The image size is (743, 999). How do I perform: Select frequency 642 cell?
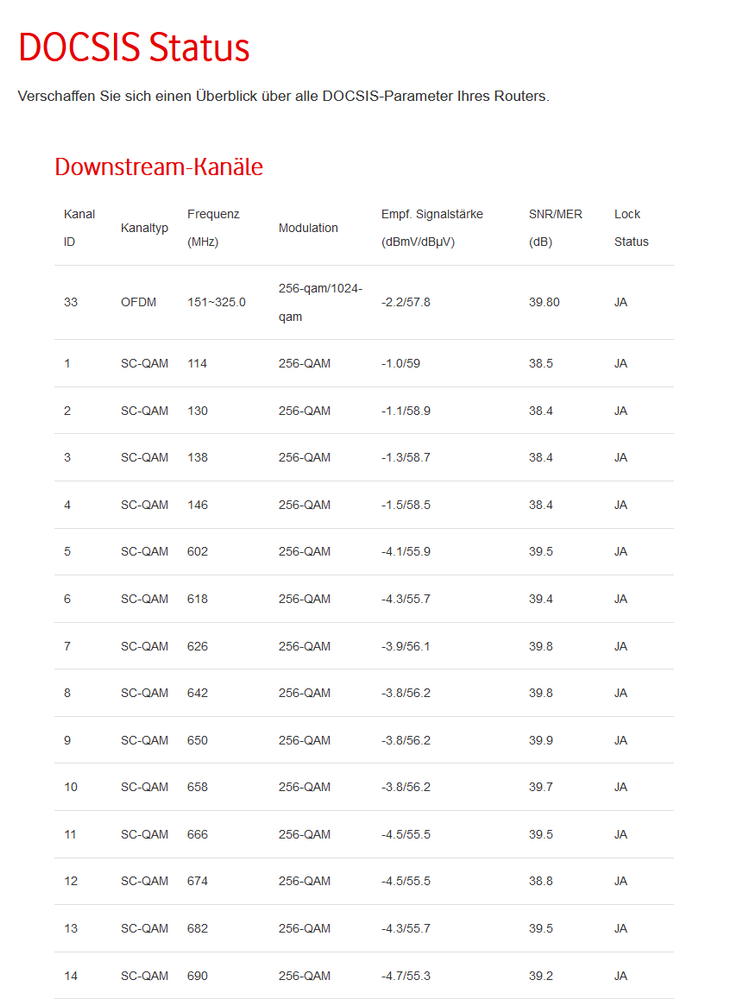click(198, 693)
